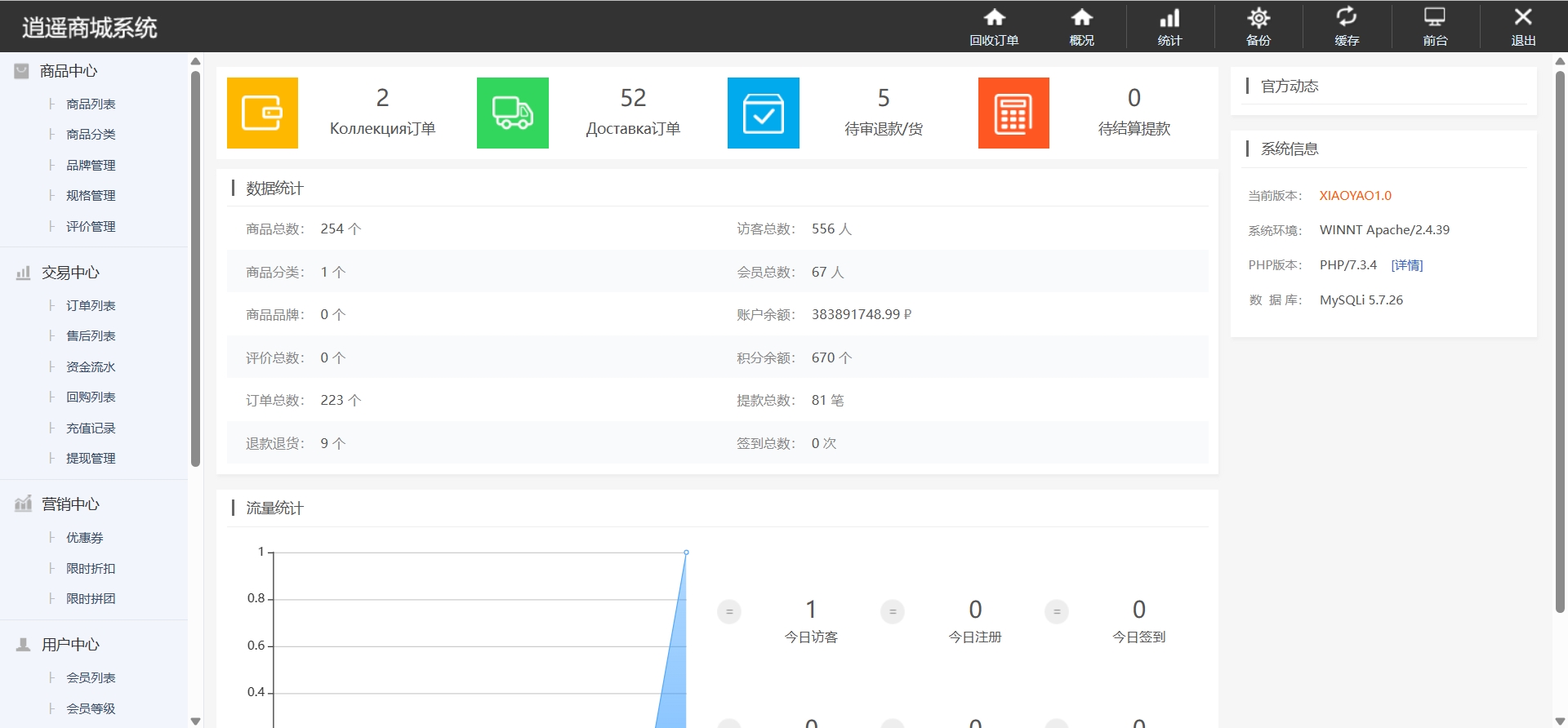Open 订单列表 in the sidebar
1568x728 pixels.
pos(91,306)
